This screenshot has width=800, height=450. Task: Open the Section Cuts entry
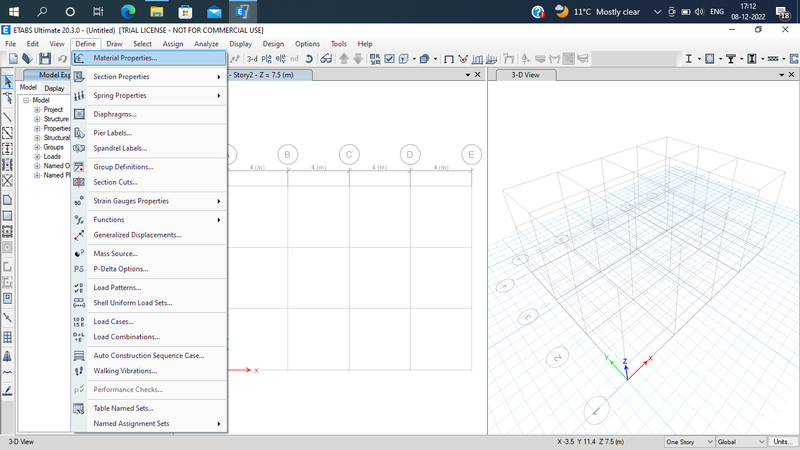click(148, 182)
